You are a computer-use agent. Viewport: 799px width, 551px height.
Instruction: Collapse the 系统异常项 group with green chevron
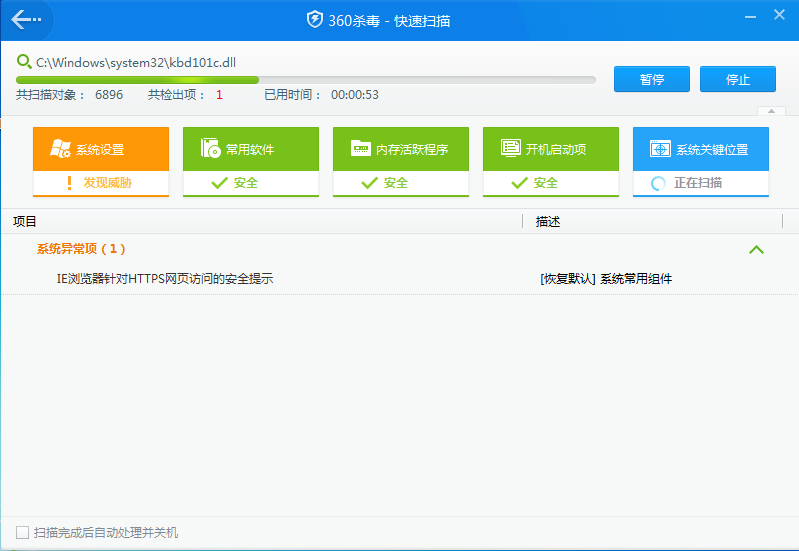point(756,249)
